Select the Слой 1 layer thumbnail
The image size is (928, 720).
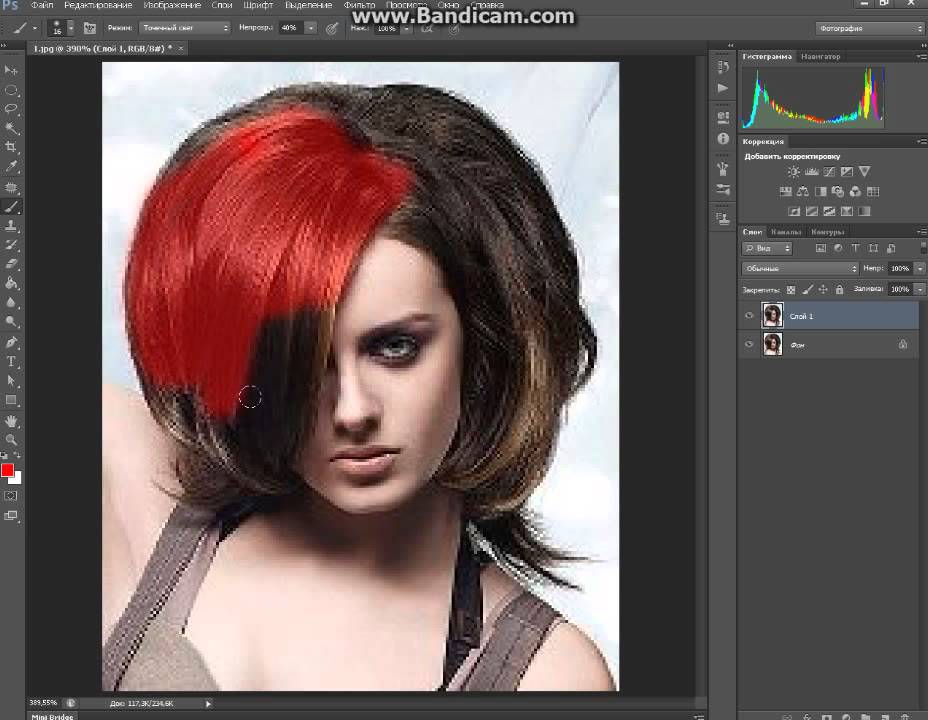[x=772, y=316]
